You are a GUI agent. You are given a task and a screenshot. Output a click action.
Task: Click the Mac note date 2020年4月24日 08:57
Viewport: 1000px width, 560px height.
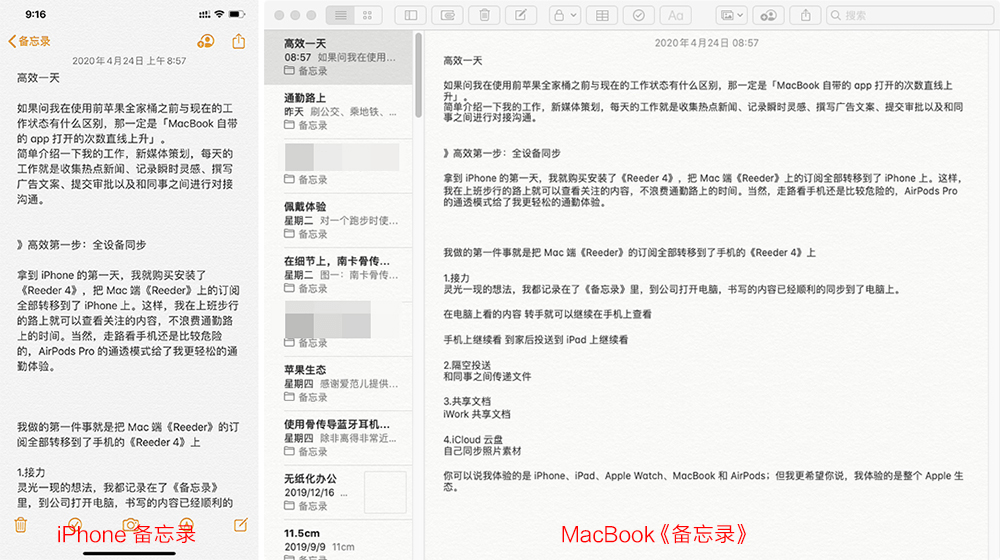(x=707, y=43)
